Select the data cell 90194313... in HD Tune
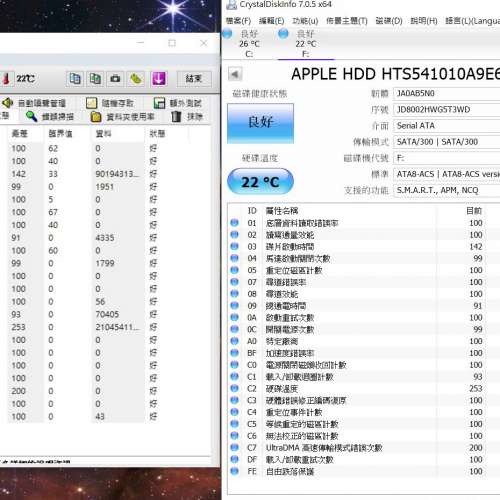Viewport: 500px width, 500px height. tap(117, 174)
